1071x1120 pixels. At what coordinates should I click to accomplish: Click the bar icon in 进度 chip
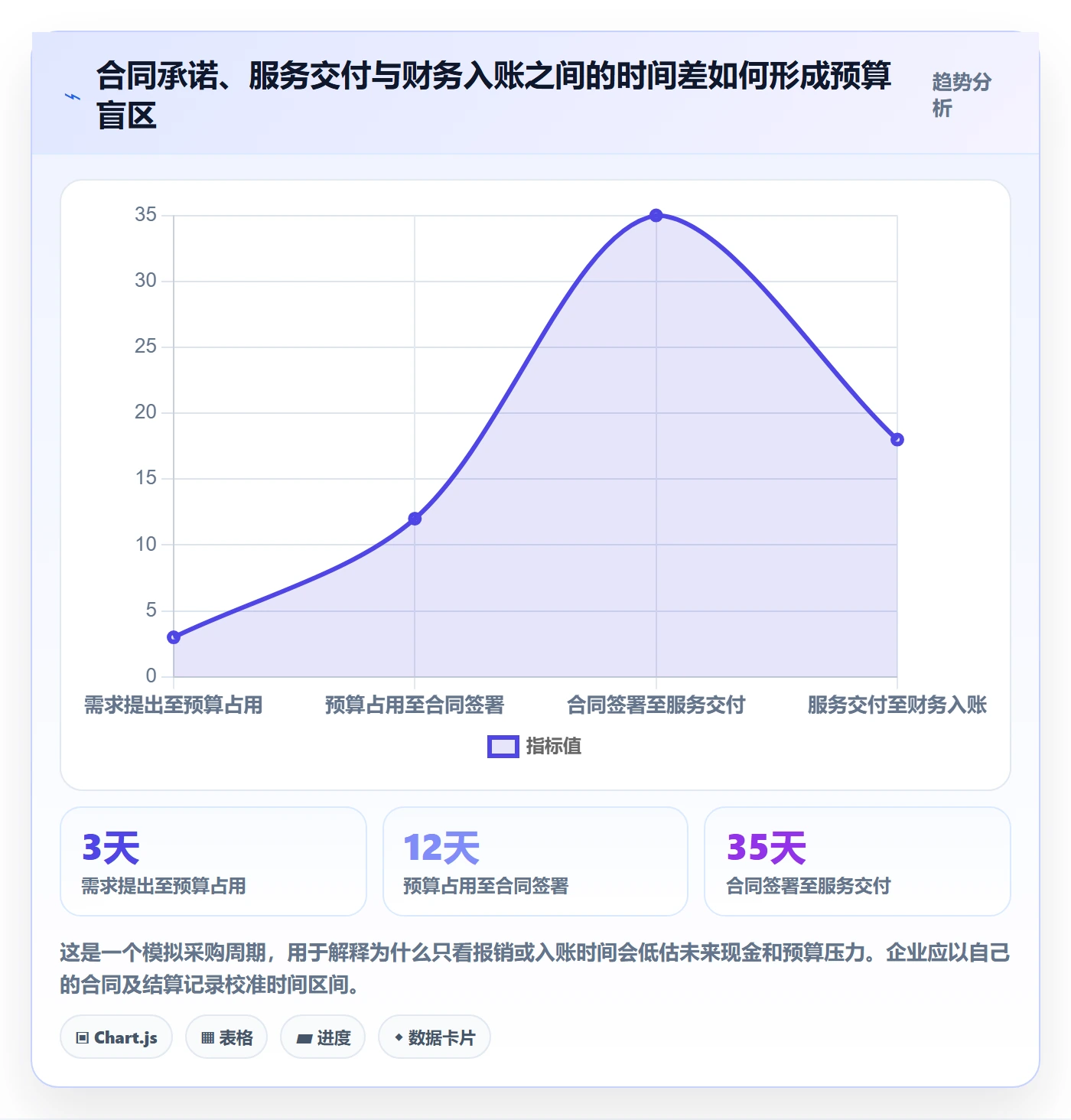tap(304, 1039)
